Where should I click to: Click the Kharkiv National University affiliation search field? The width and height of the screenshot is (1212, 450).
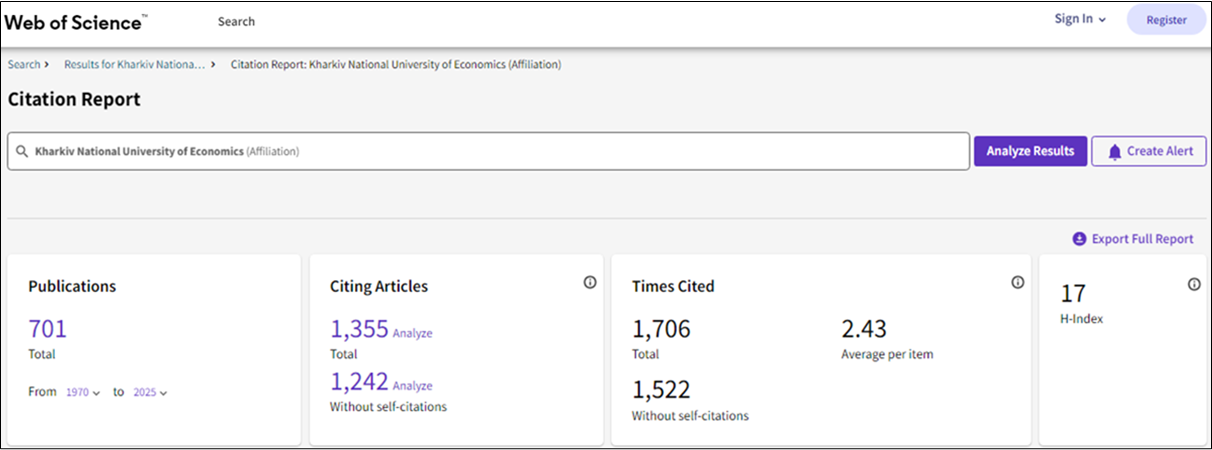coord(488,151)
